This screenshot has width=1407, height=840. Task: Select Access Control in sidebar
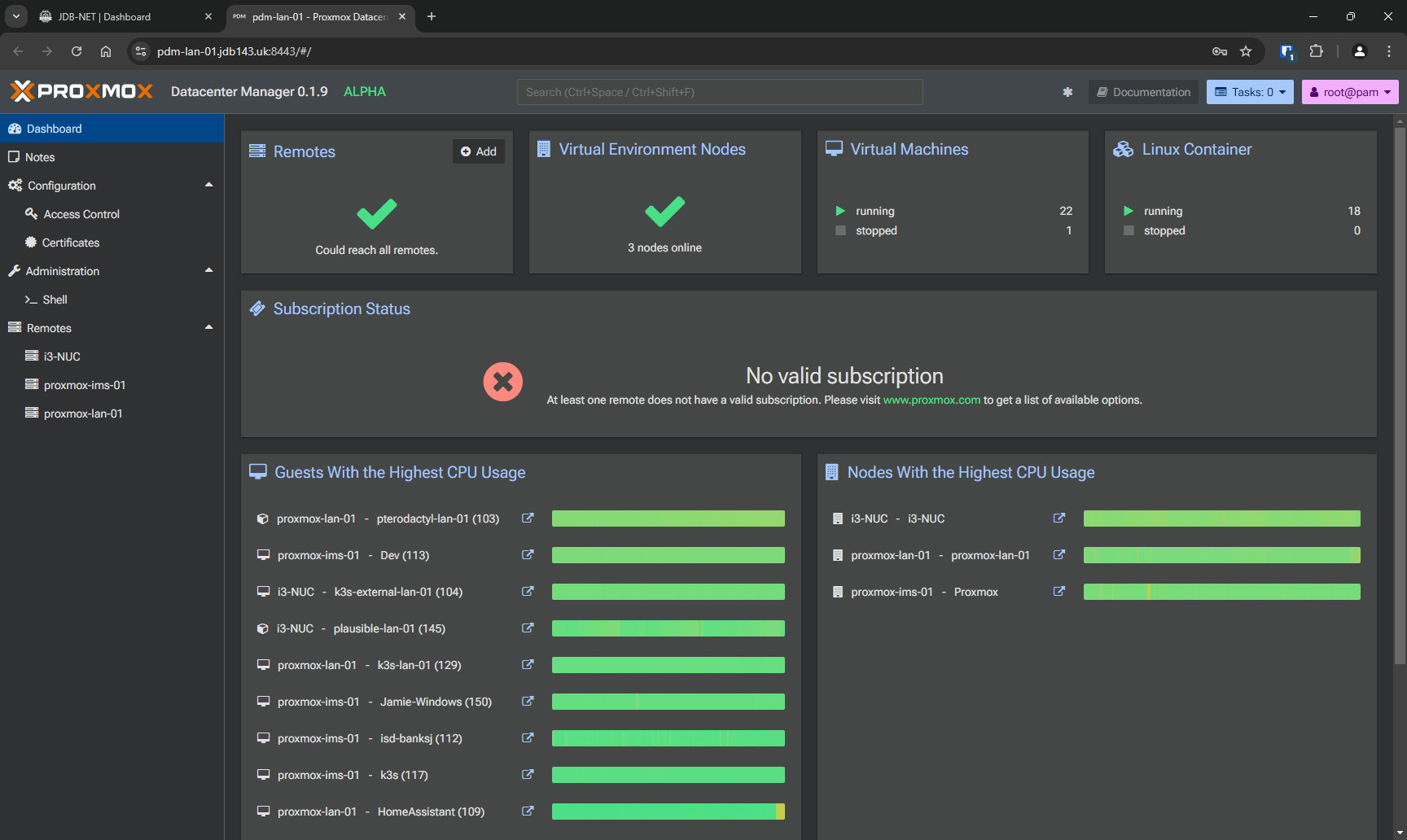(x=81, y=214)
